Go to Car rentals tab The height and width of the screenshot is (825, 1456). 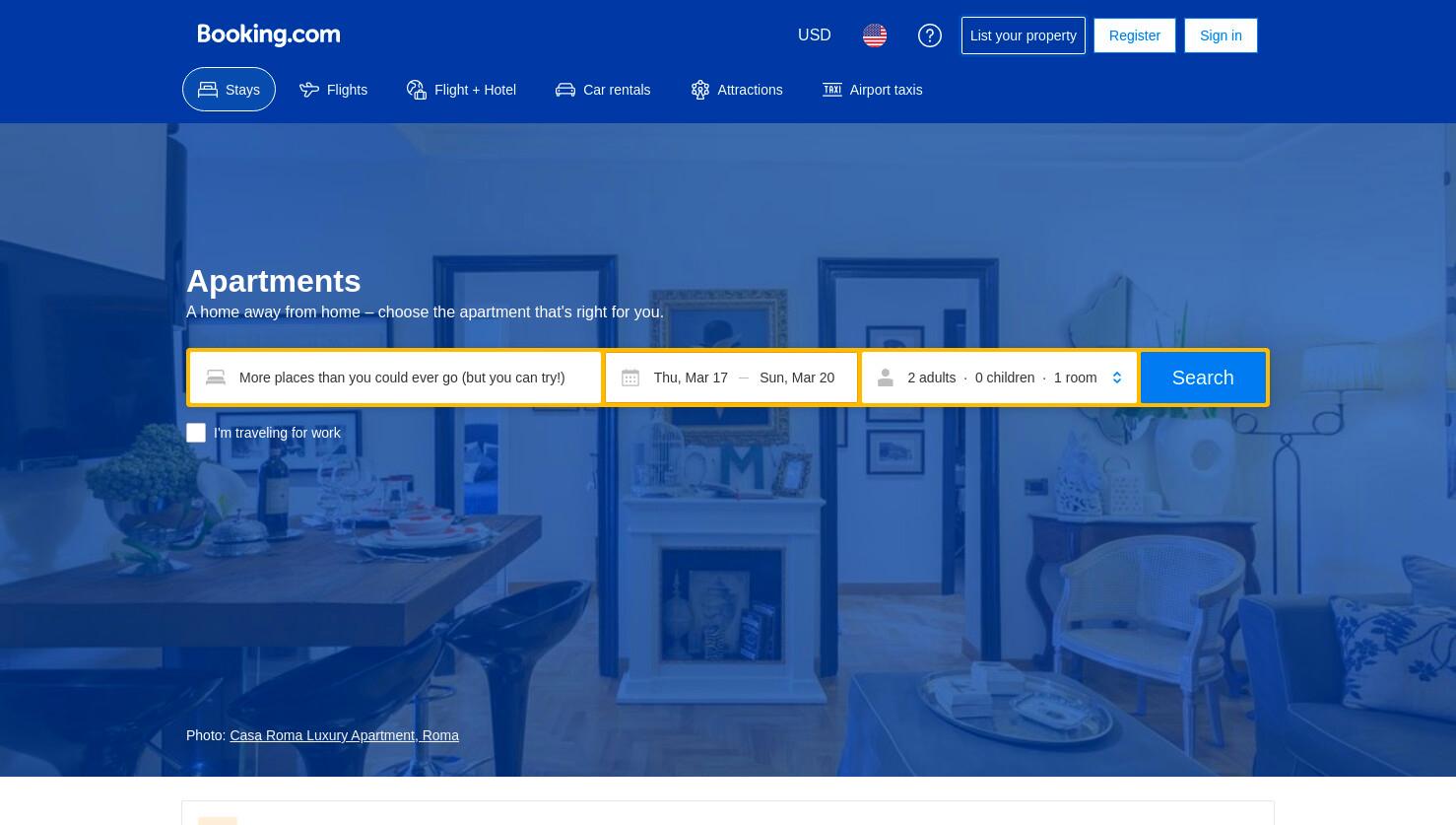tap(603, 90)
